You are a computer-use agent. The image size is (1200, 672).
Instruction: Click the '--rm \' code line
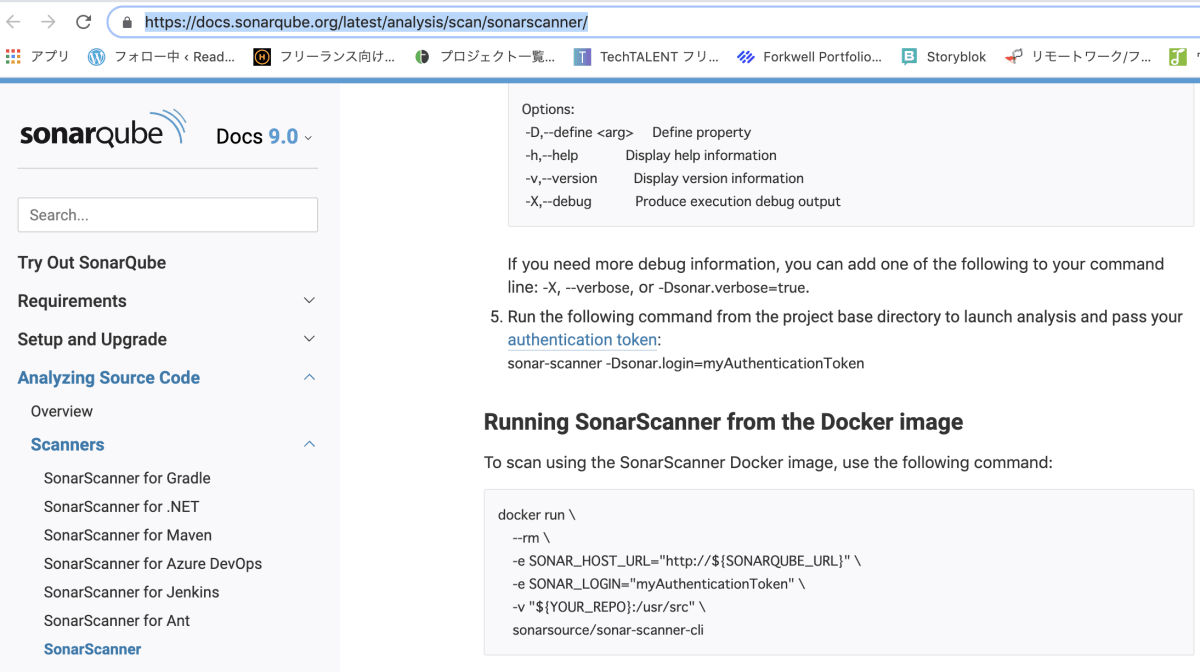coord(530,538)
